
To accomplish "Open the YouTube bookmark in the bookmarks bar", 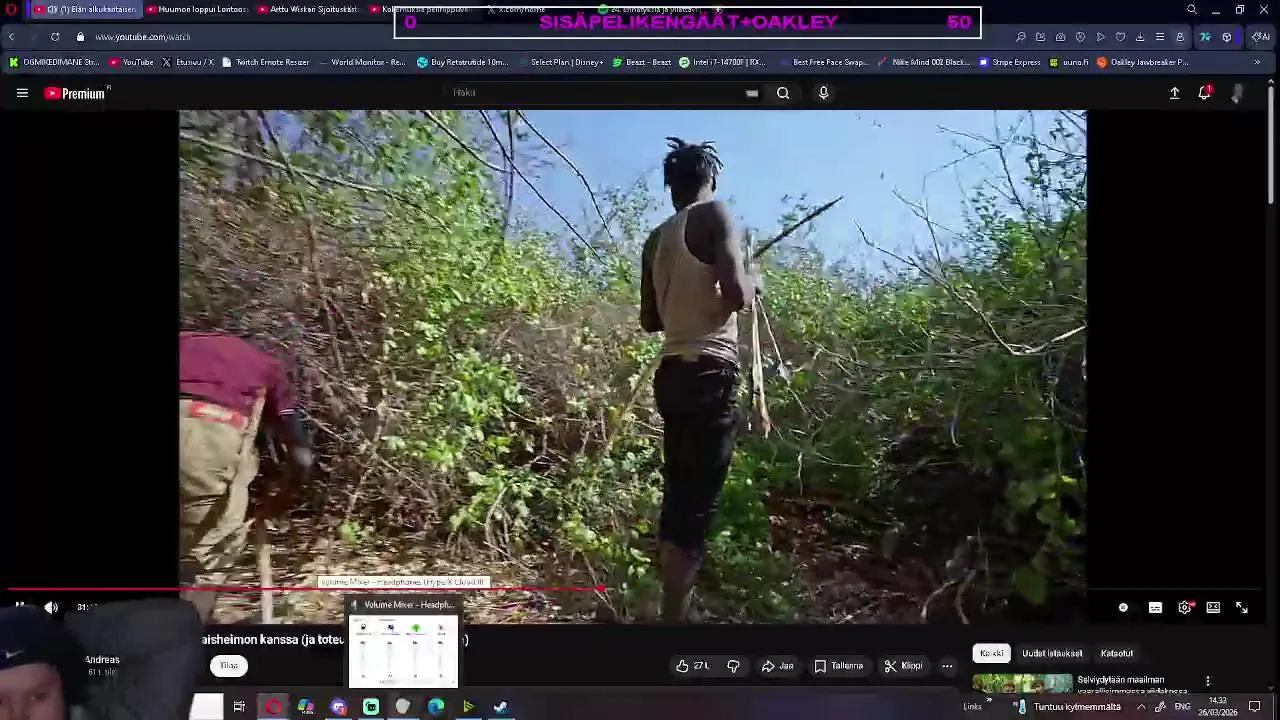I will 131,62.
